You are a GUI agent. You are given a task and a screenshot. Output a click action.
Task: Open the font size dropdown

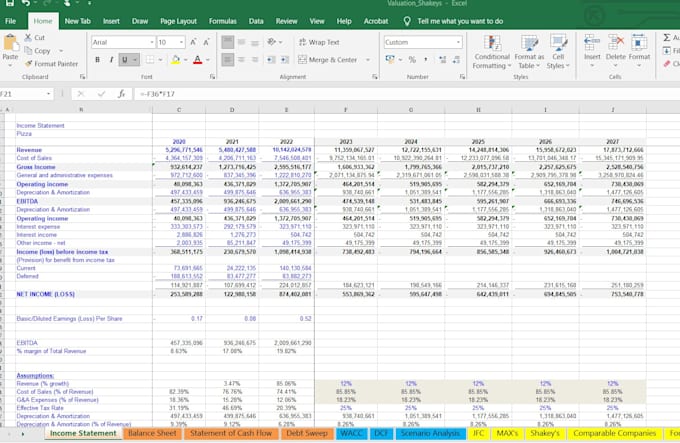(182, 42)
